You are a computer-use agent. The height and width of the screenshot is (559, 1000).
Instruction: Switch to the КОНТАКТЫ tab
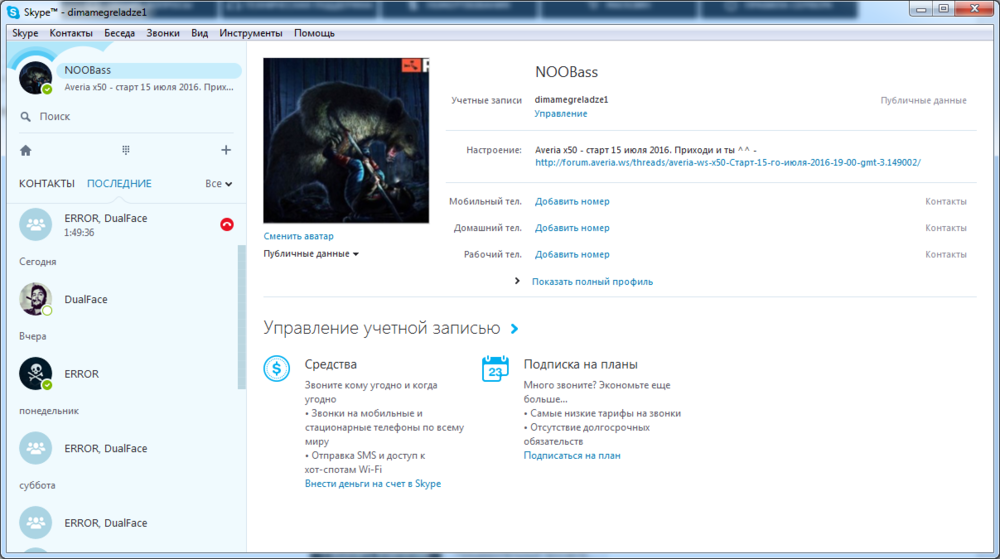pos(47,184)
